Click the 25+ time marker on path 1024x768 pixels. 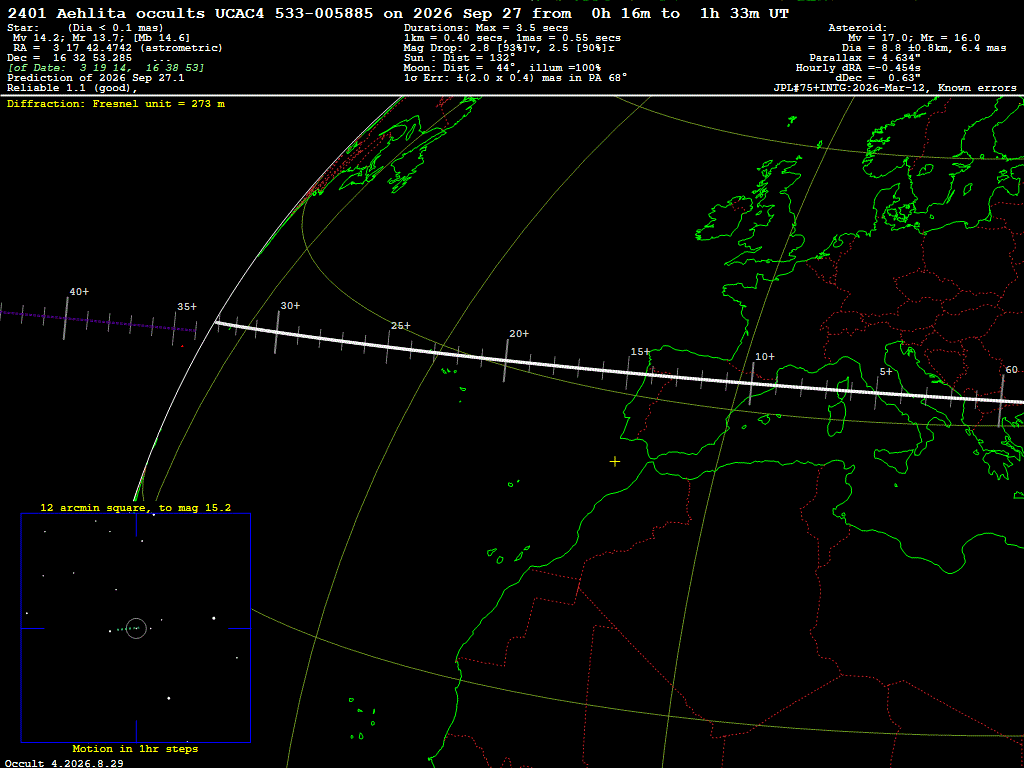coord(401,325)
